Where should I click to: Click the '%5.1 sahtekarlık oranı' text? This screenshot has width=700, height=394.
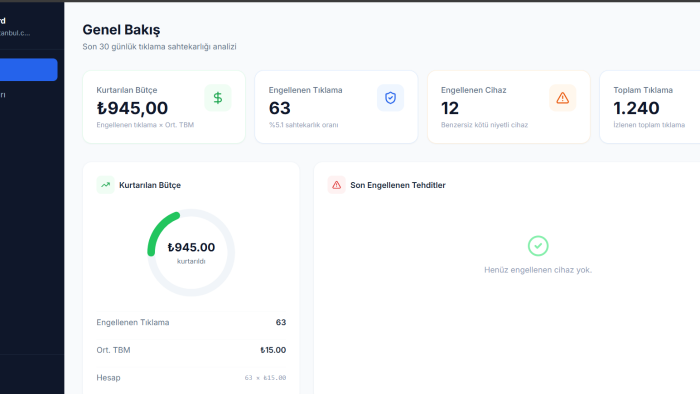point(303,125)
